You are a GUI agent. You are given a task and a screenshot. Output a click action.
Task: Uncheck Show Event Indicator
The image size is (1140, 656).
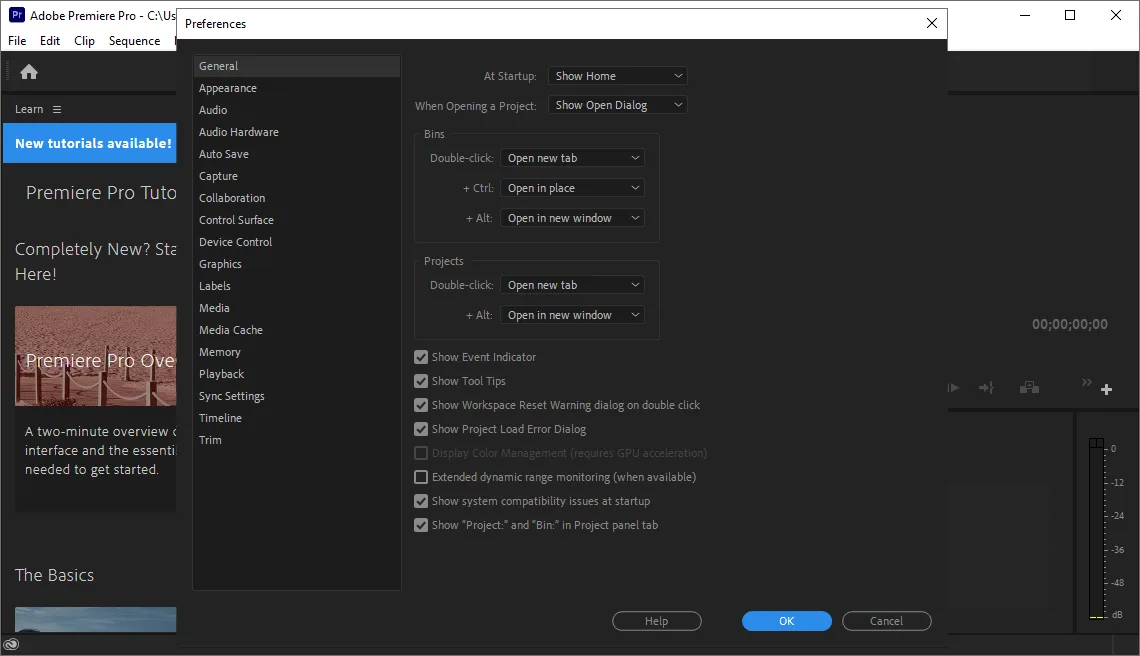[421, 357]
